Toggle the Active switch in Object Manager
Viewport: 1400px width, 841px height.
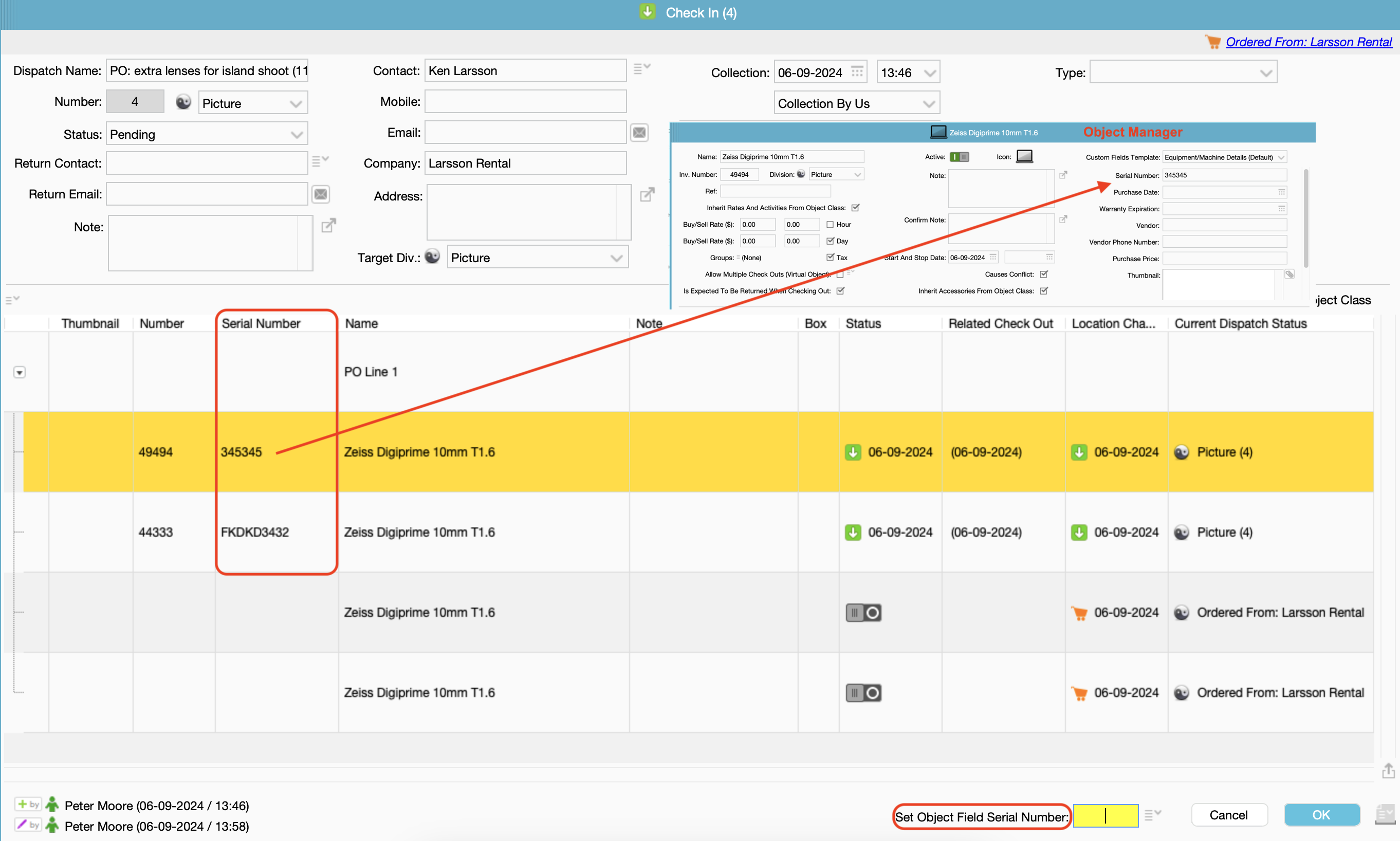(959, 157)
